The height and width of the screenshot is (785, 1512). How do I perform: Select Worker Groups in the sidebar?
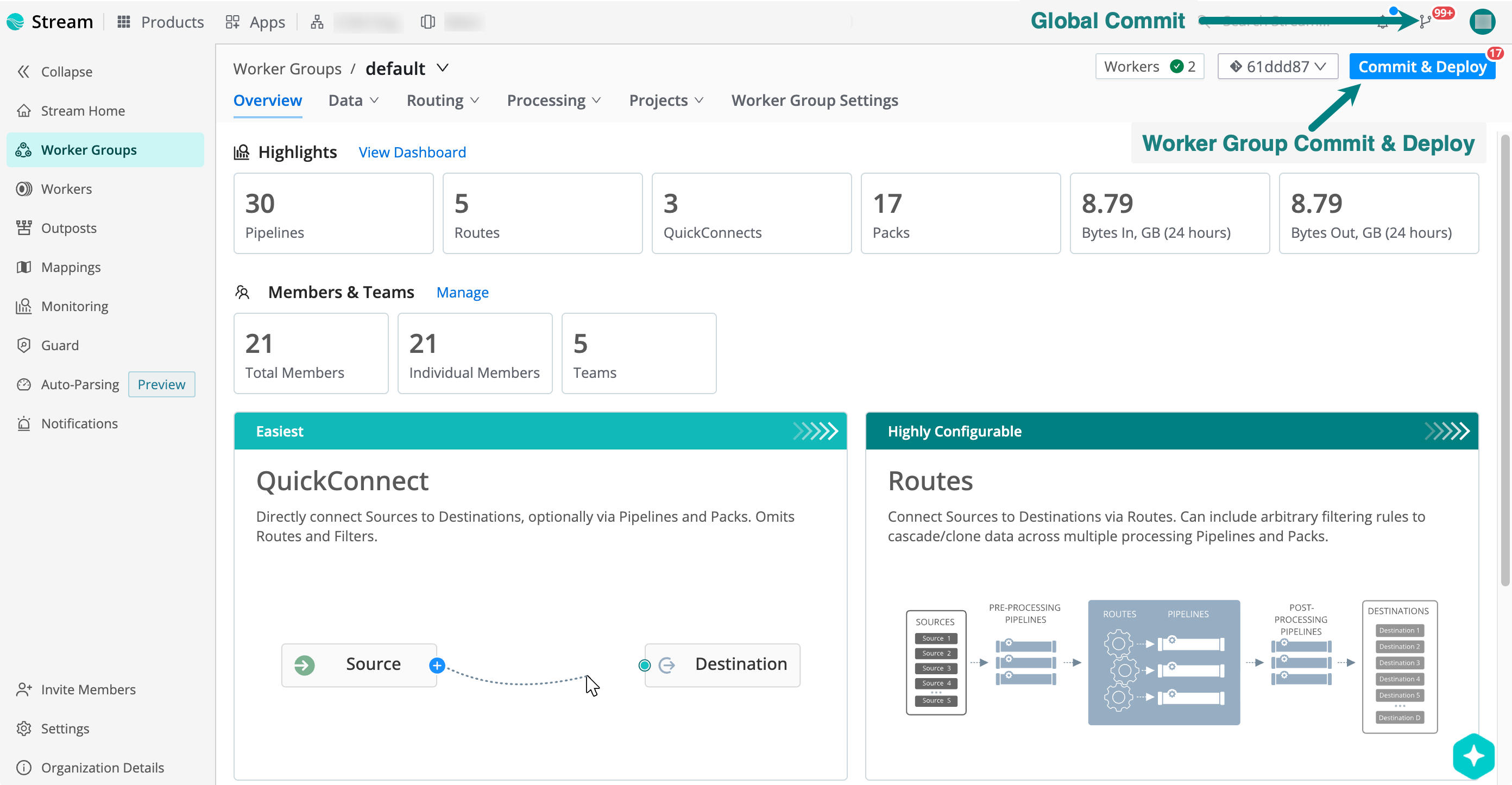(105, 150)
